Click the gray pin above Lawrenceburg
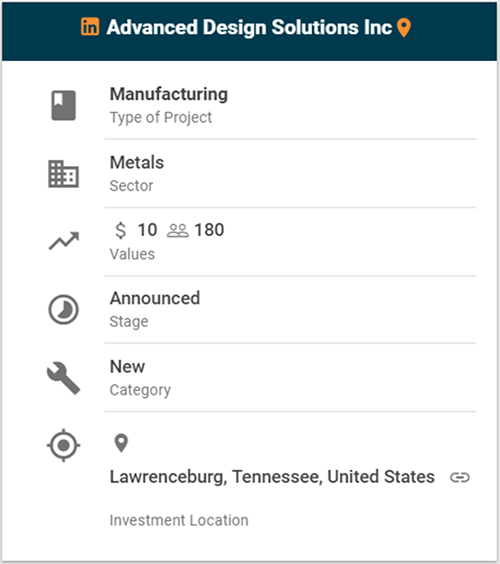Viewport: 500px width, 564px height. (121, 443)
